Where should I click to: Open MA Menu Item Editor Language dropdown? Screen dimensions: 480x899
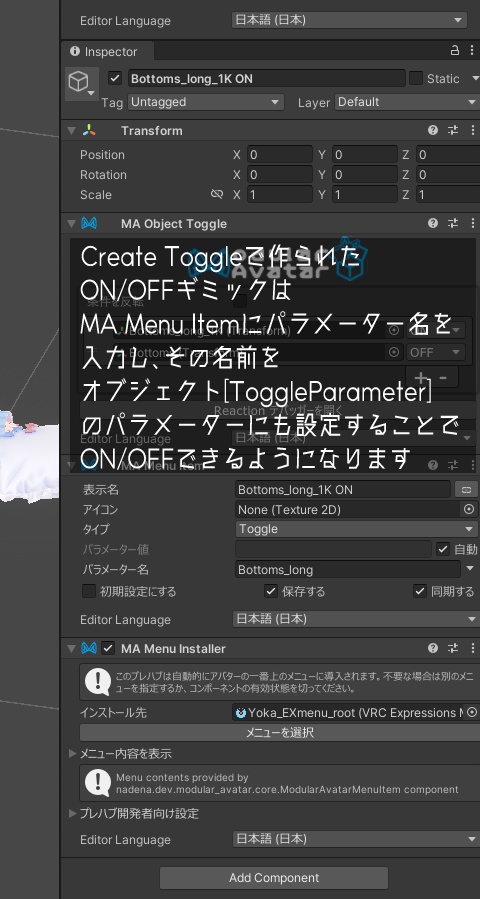356,619
